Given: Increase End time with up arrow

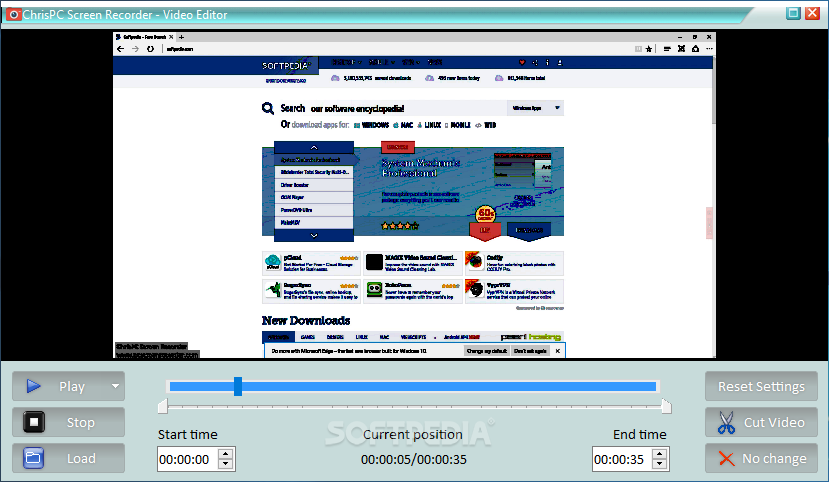Looking at the screenshot, I should pos(660,454).
